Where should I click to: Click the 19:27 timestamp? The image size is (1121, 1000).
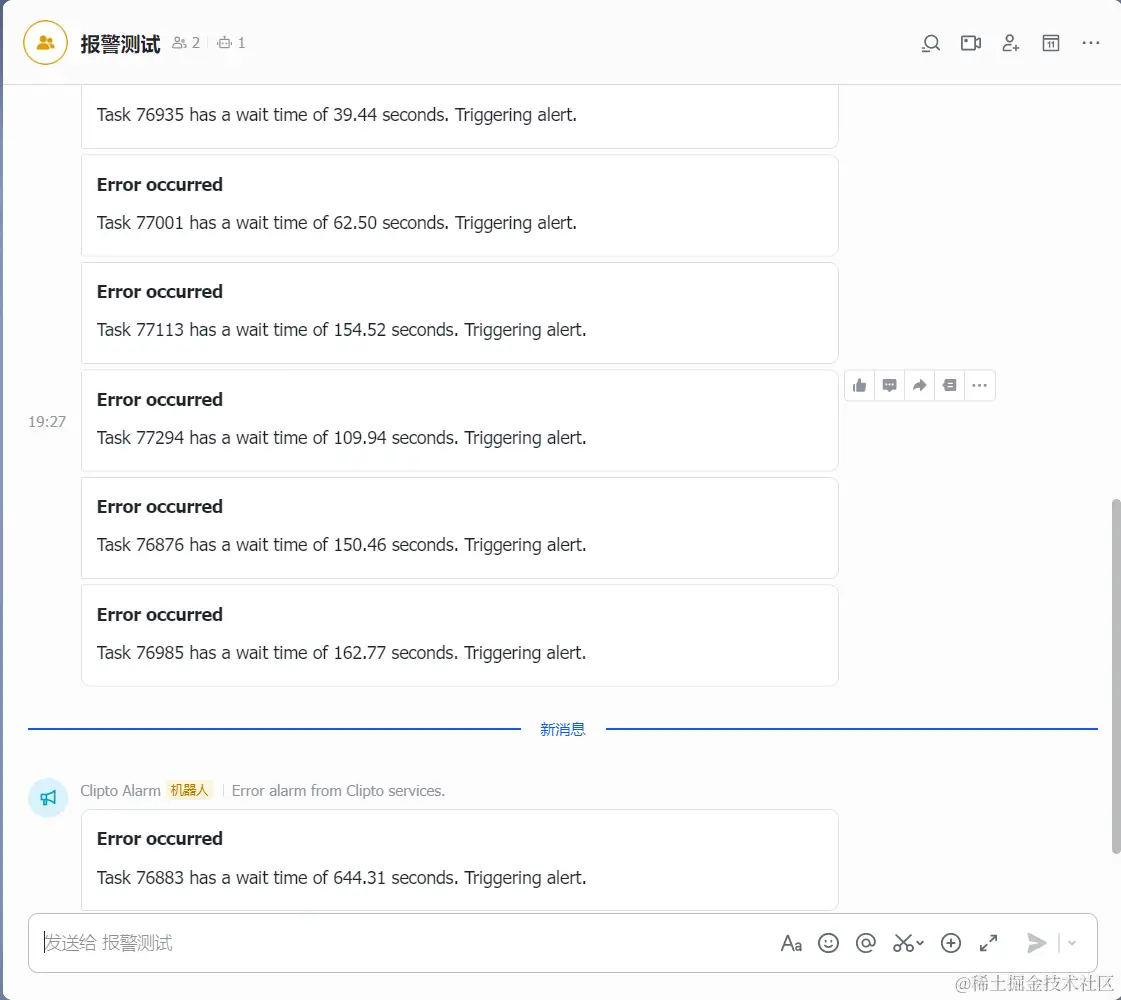tap(47, 422)
